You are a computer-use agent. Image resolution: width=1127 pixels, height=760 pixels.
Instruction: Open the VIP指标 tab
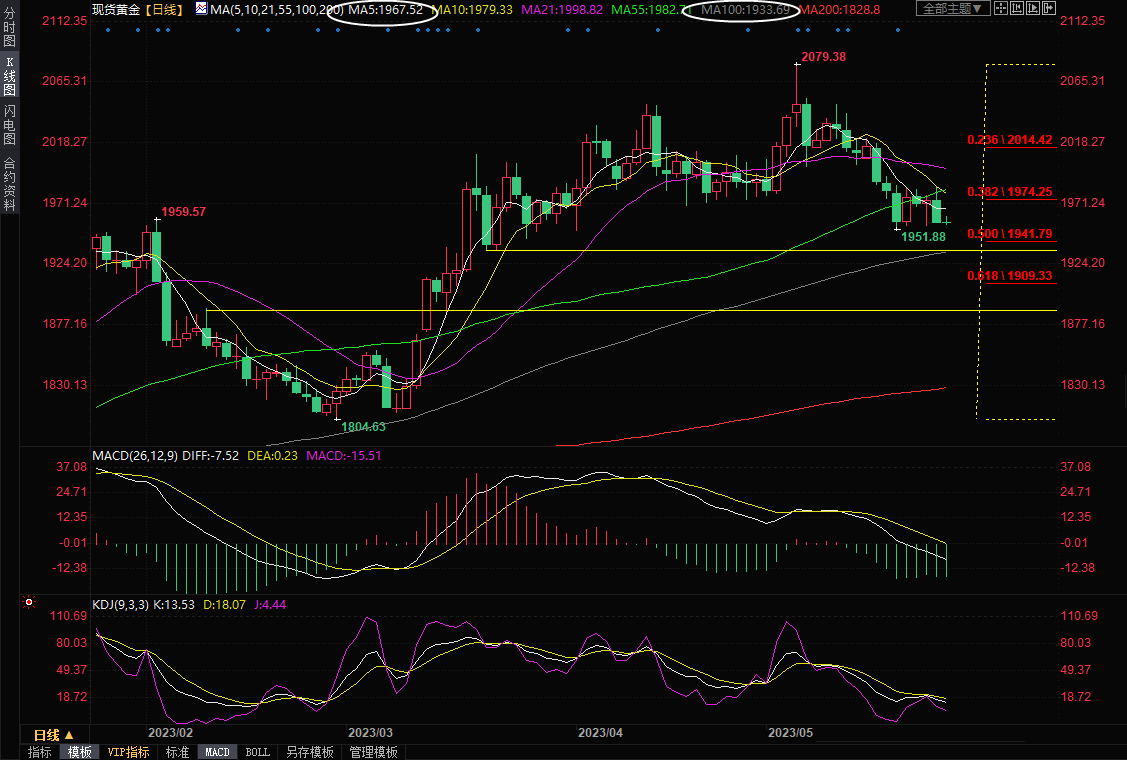tap(128, 752)
